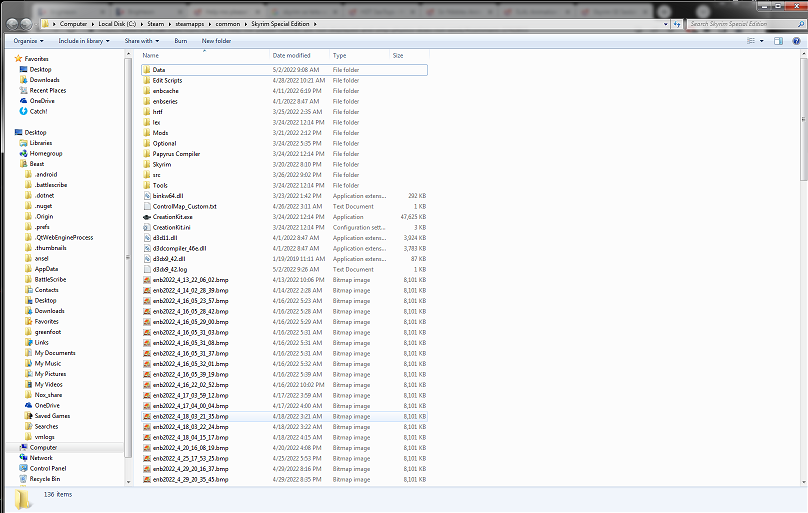Select the CreationKit.exe application icon
This screenshot has width=808, height=513.
click(147, 217)
